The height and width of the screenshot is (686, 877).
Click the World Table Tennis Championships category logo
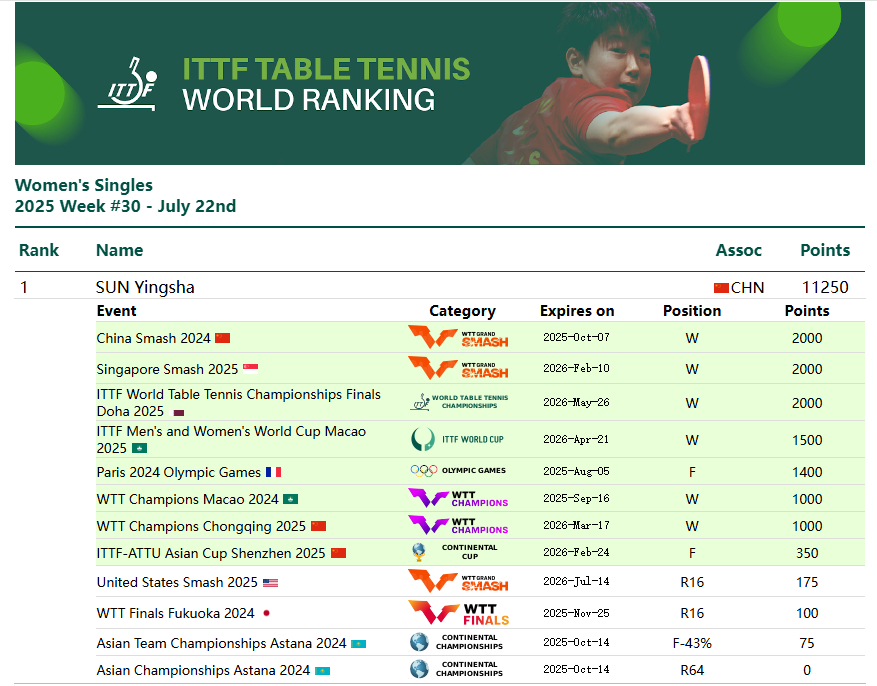click(x=459, y=401)
